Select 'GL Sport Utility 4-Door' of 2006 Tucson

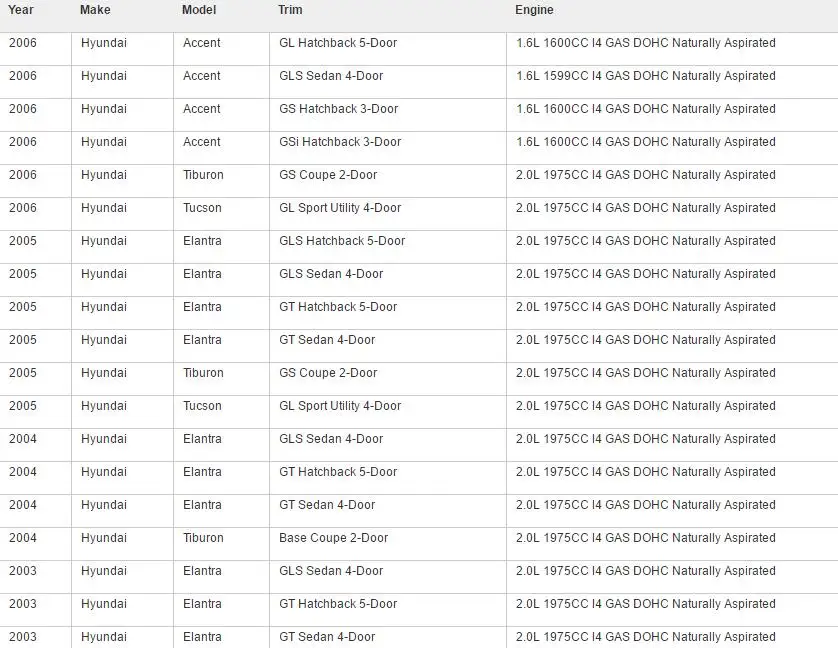click(x=340, y=208)
